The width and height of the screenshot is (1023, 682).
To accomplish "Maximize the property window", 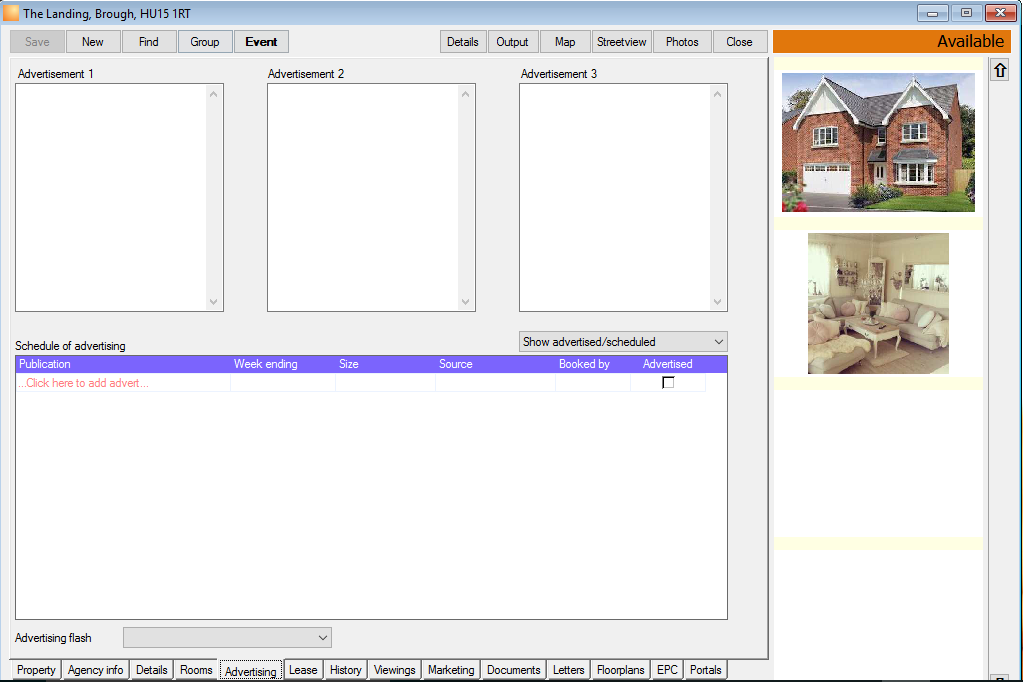I will [966, 13].
